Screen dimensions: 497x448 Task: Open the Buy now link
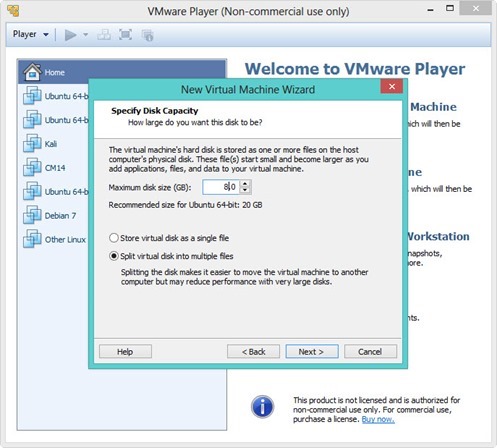(378, 419)
